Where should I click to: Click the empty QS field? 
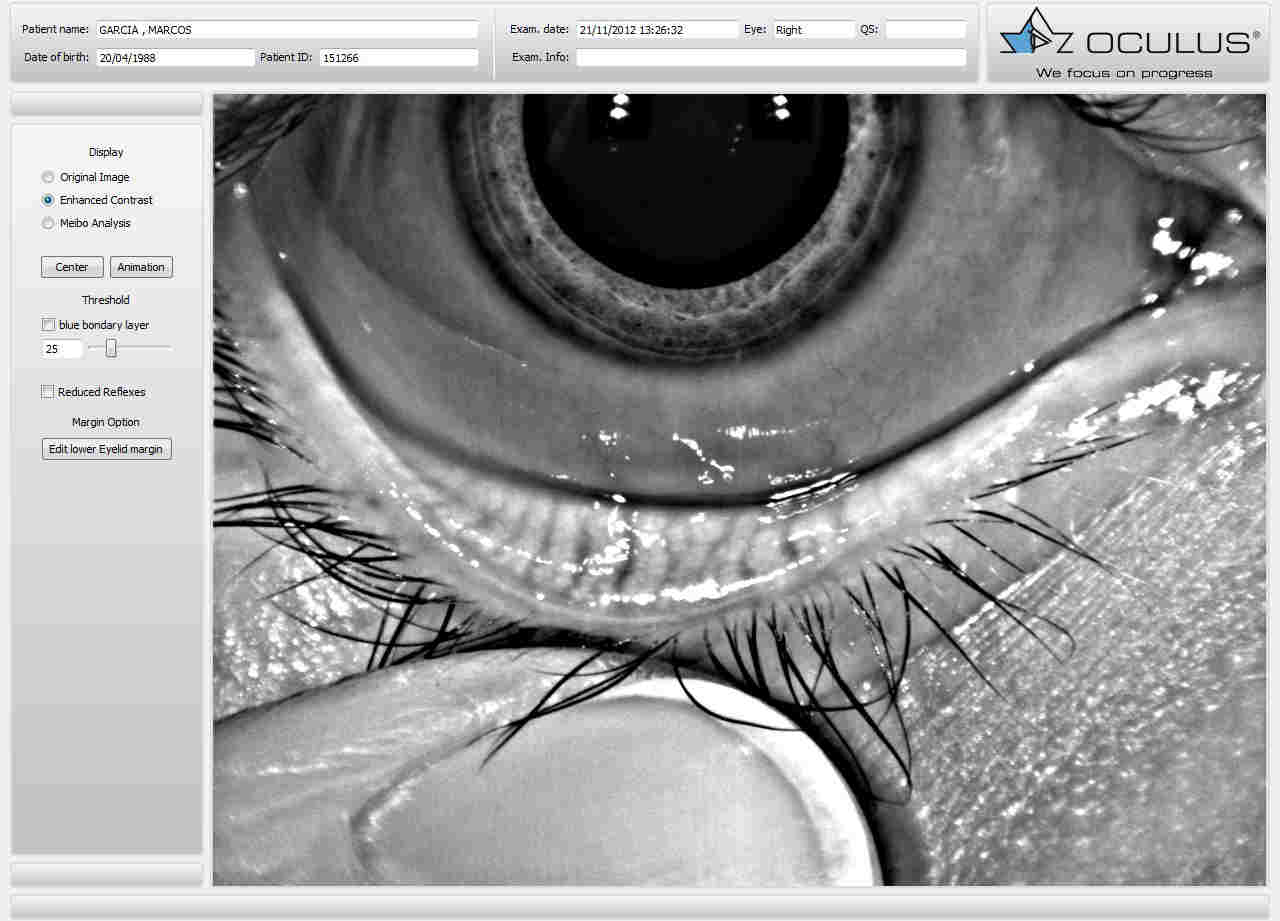925,30
